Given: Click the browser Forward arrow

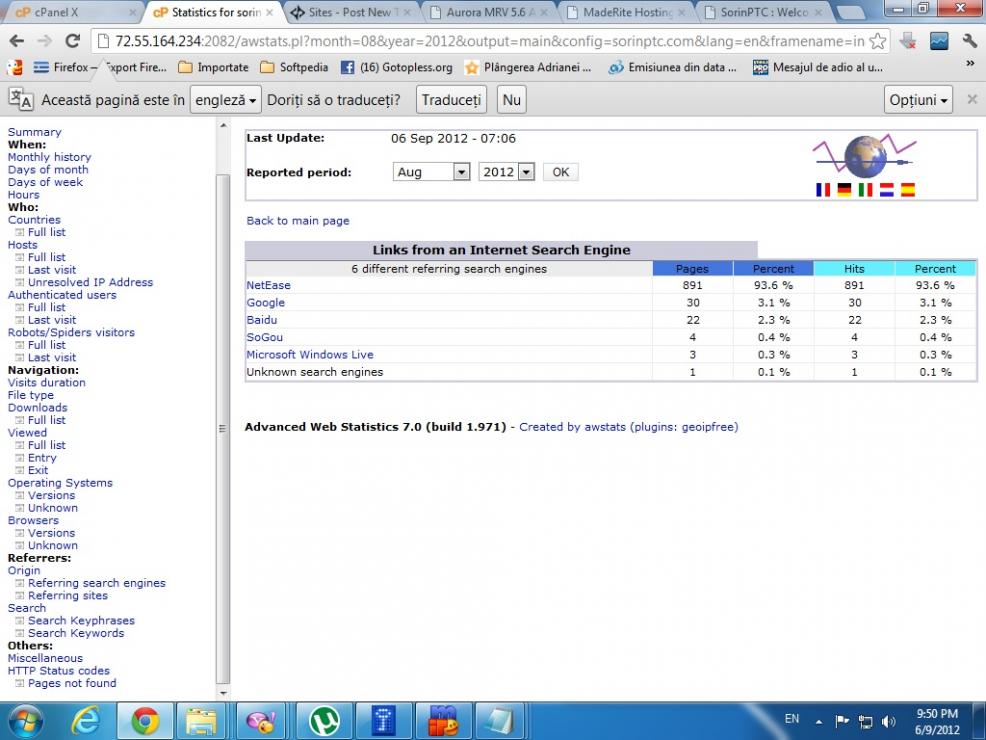Looking at the screenshot, I should (x=45, y=41).
